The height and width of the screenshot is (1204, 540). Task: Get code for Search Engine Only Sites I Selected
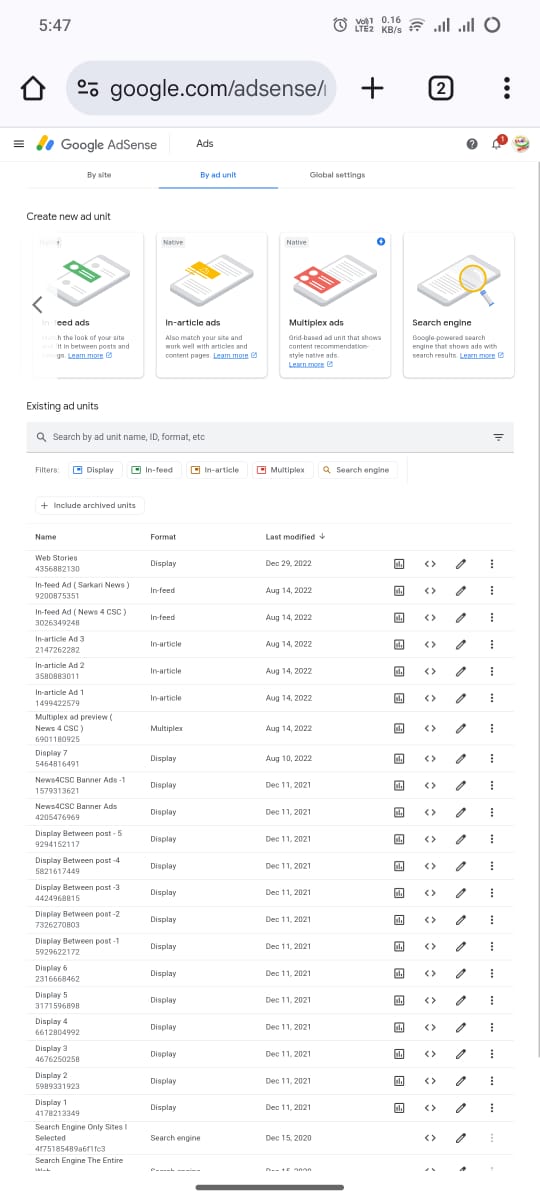coord(430,1138)
